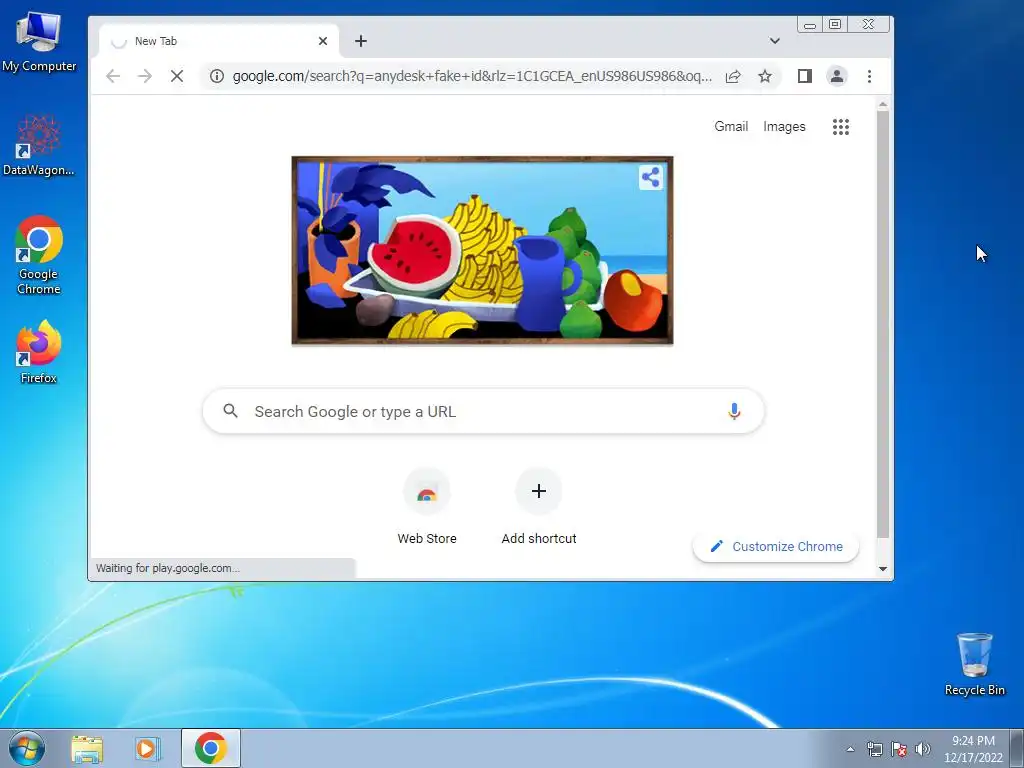Open a new tab with plus button
The width and height of the screenshot is (1024, 768).
coord(360,41)
